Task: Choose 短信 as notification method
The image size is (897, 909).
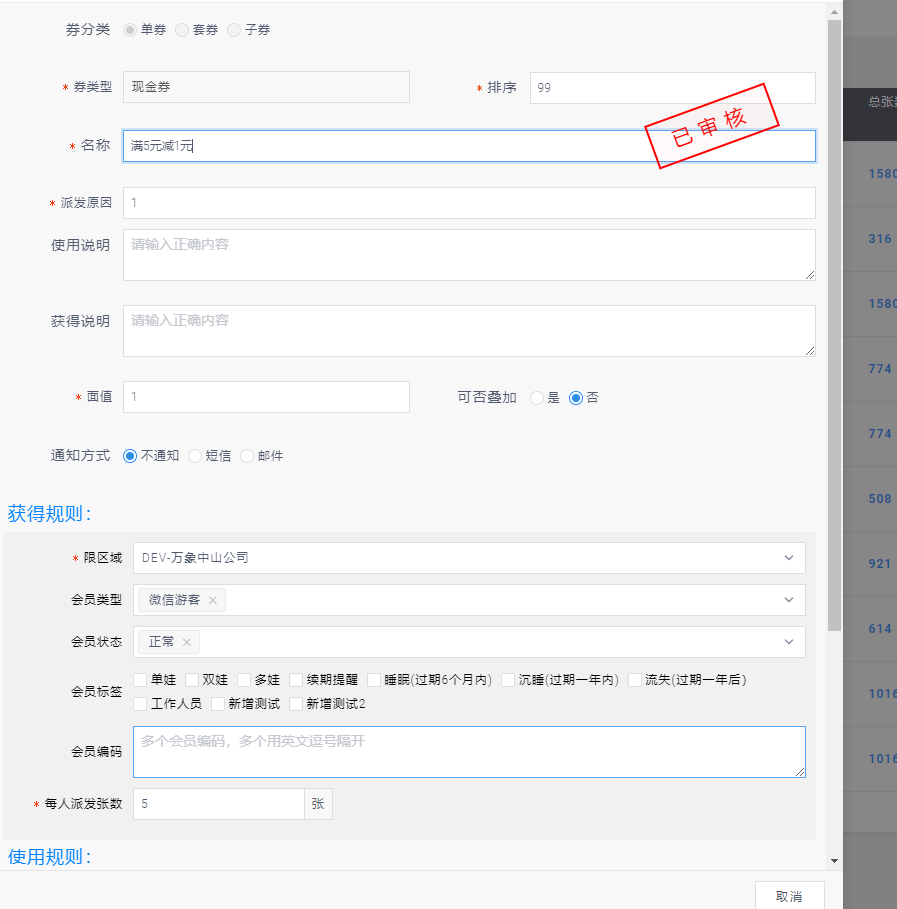Action: pyautogui.click(x=195, y=456)
